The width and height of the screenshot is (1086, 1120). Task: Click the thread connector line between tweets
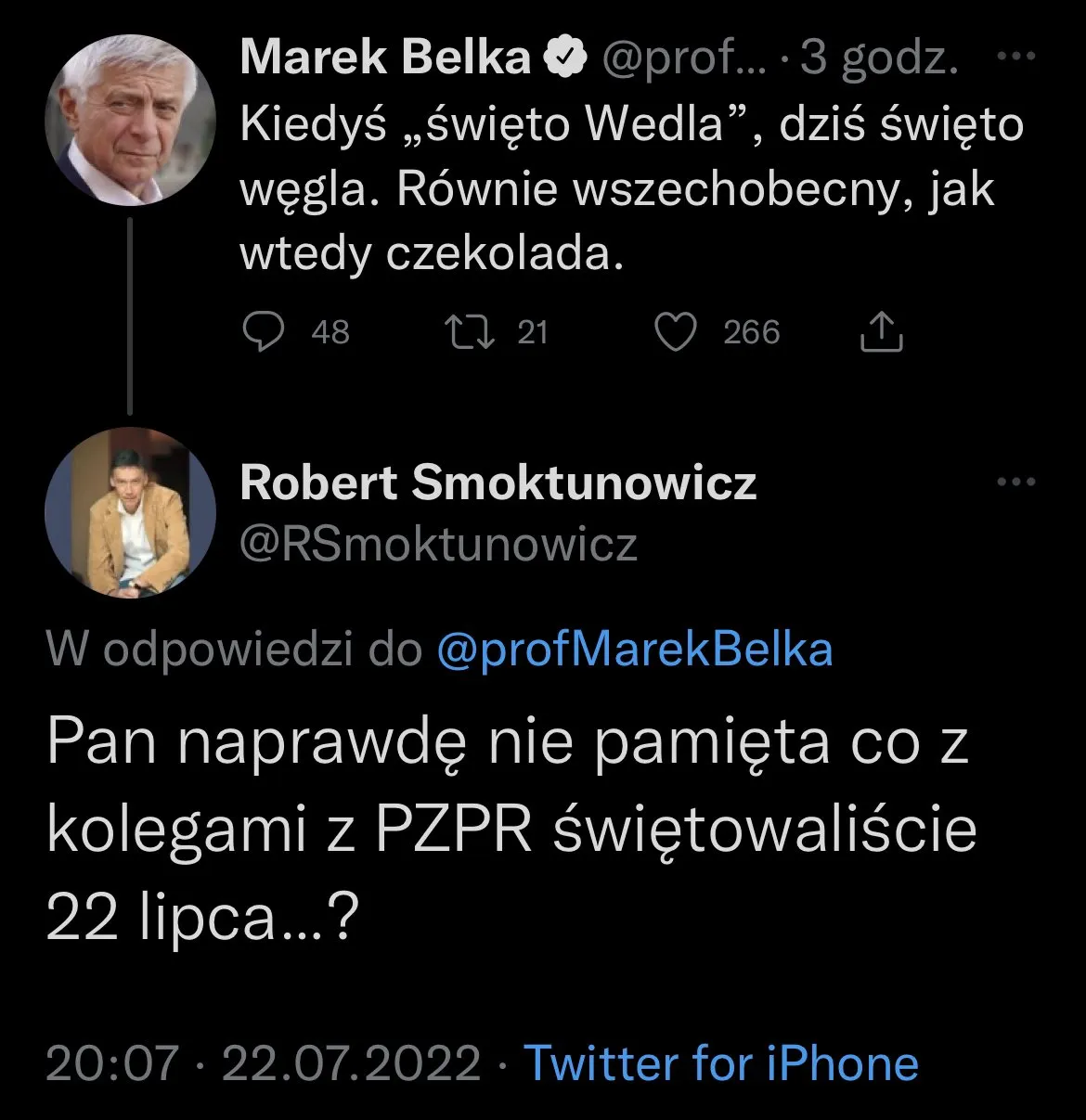128,315
